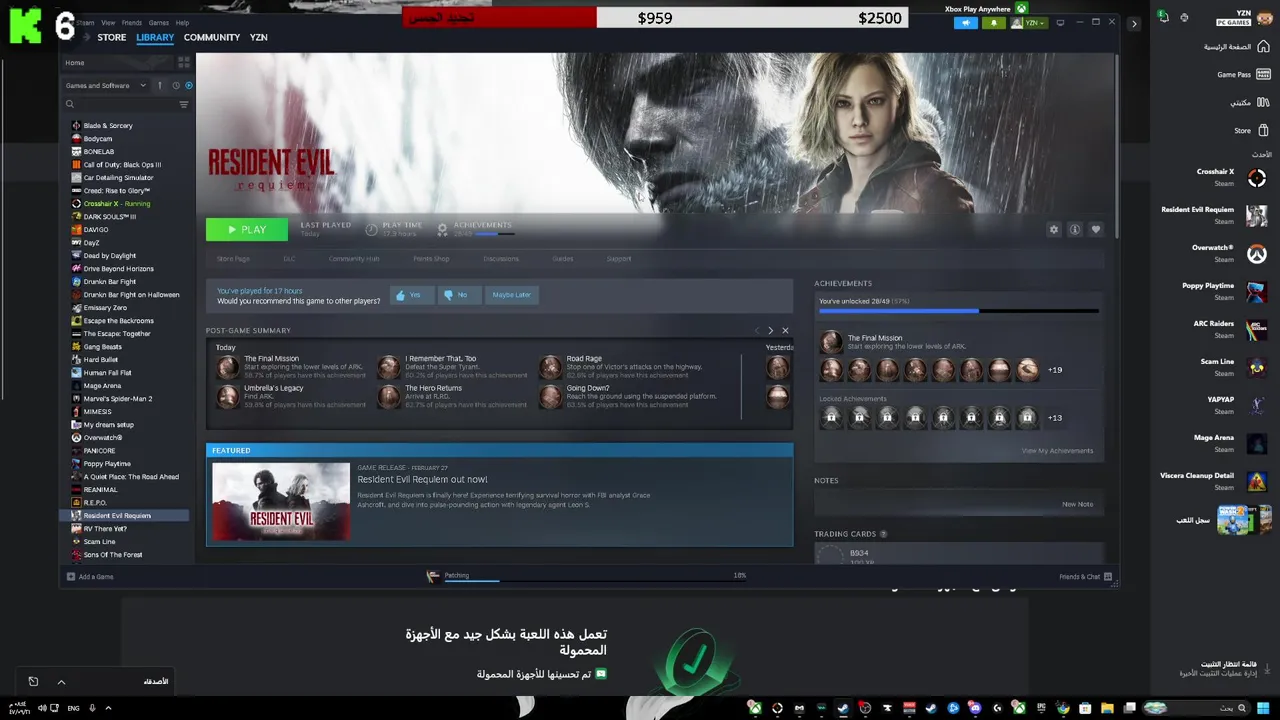Open the game's Guides link
1280x720 pixels.
point(563,259)
